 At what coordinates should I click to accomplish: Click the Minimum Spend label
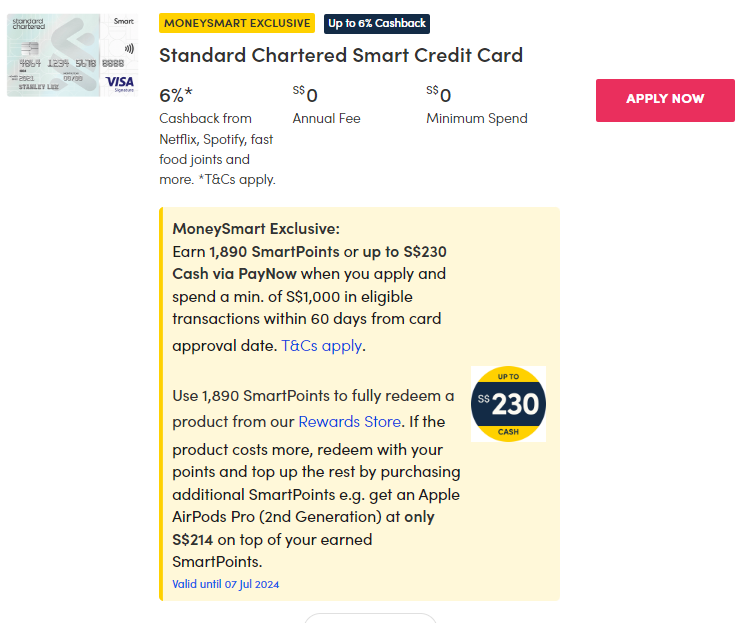[x=476, y=119]
